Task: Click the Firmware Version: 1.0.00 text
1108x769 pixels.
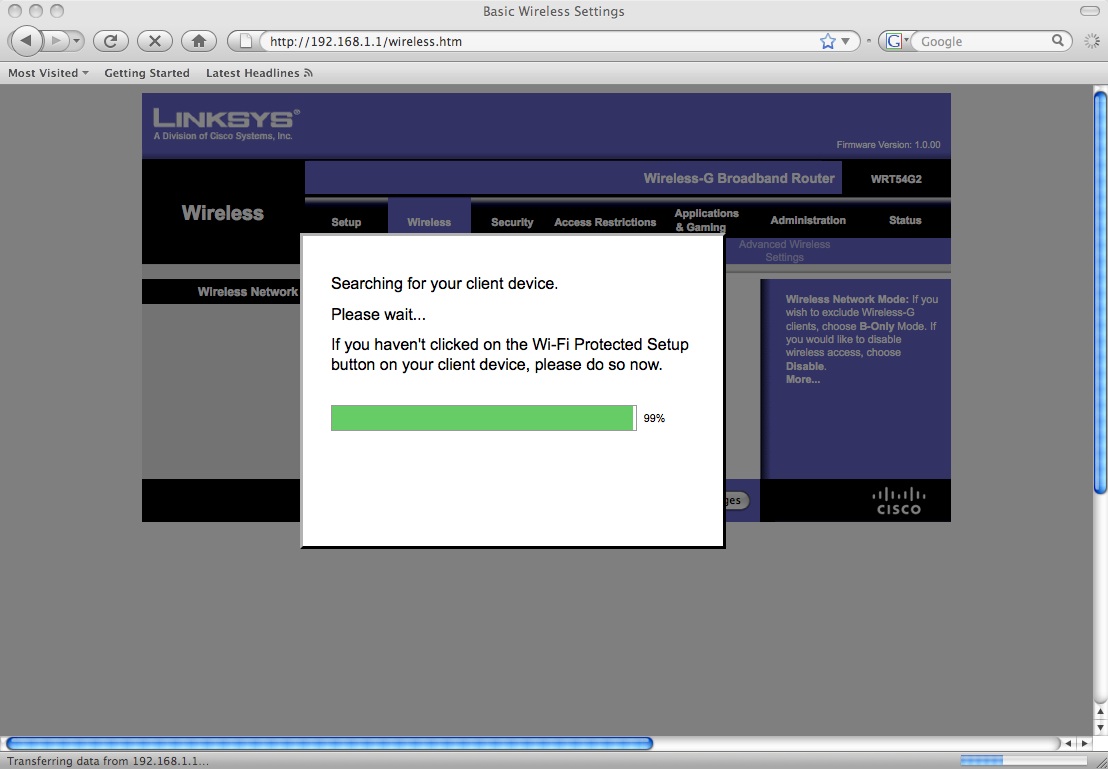Action: [888, 145]
